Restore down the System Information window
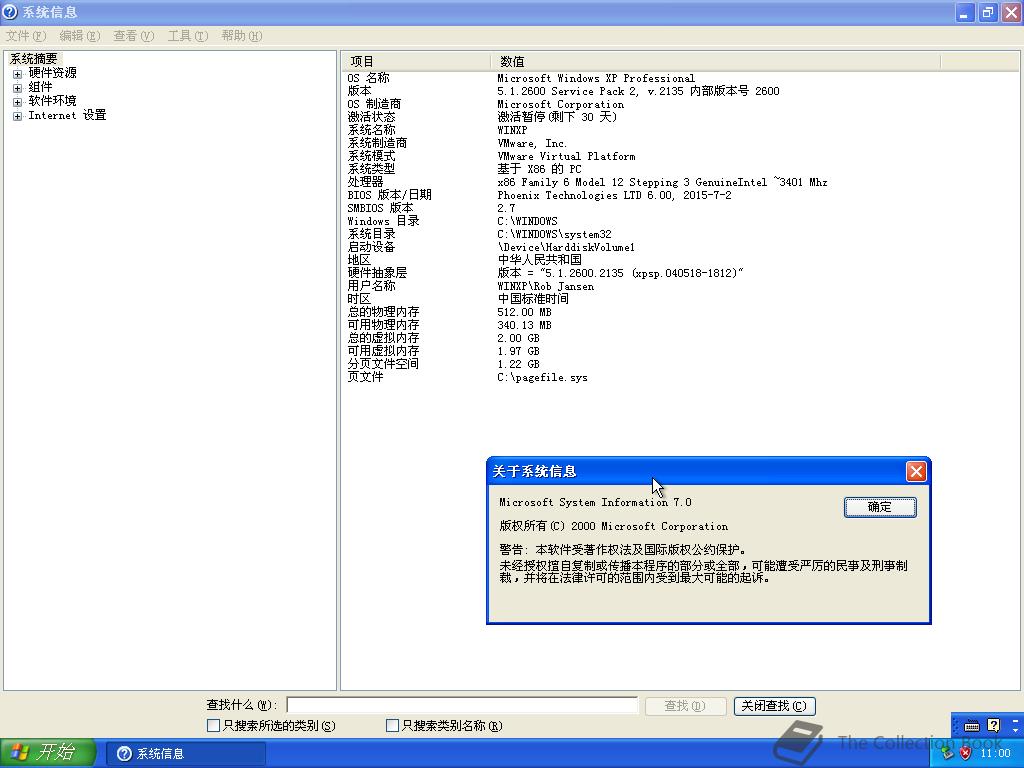1024x768 pixels. [987, 12]
